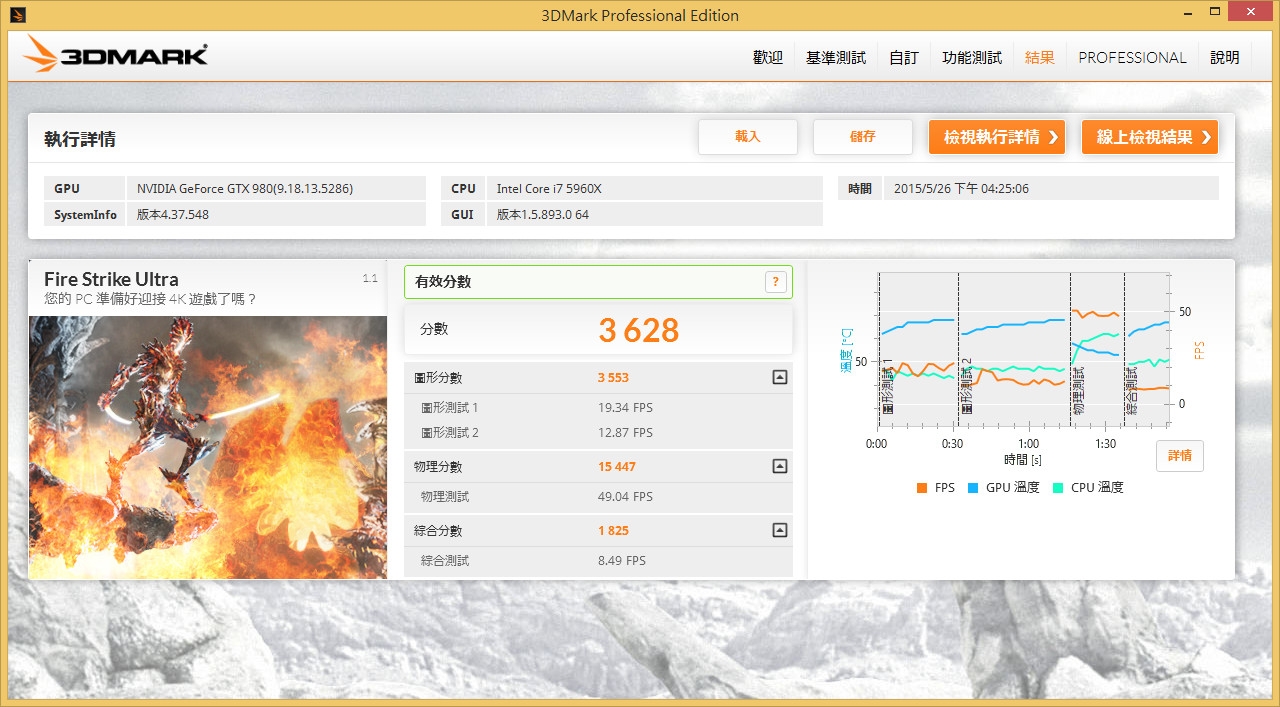Click the 綜合測試 result 8.49 FPS
This screenshot has width=1280, height=707.
click(x=622, y=561)
